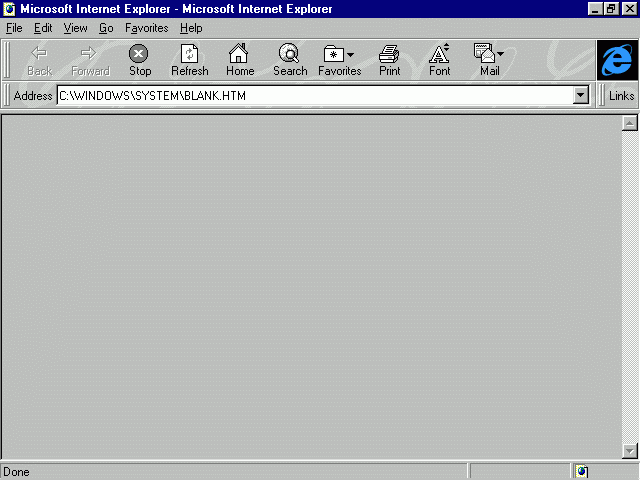Click the 'Address' label on the address bar

pyautogui.click(x=33, y=96)
